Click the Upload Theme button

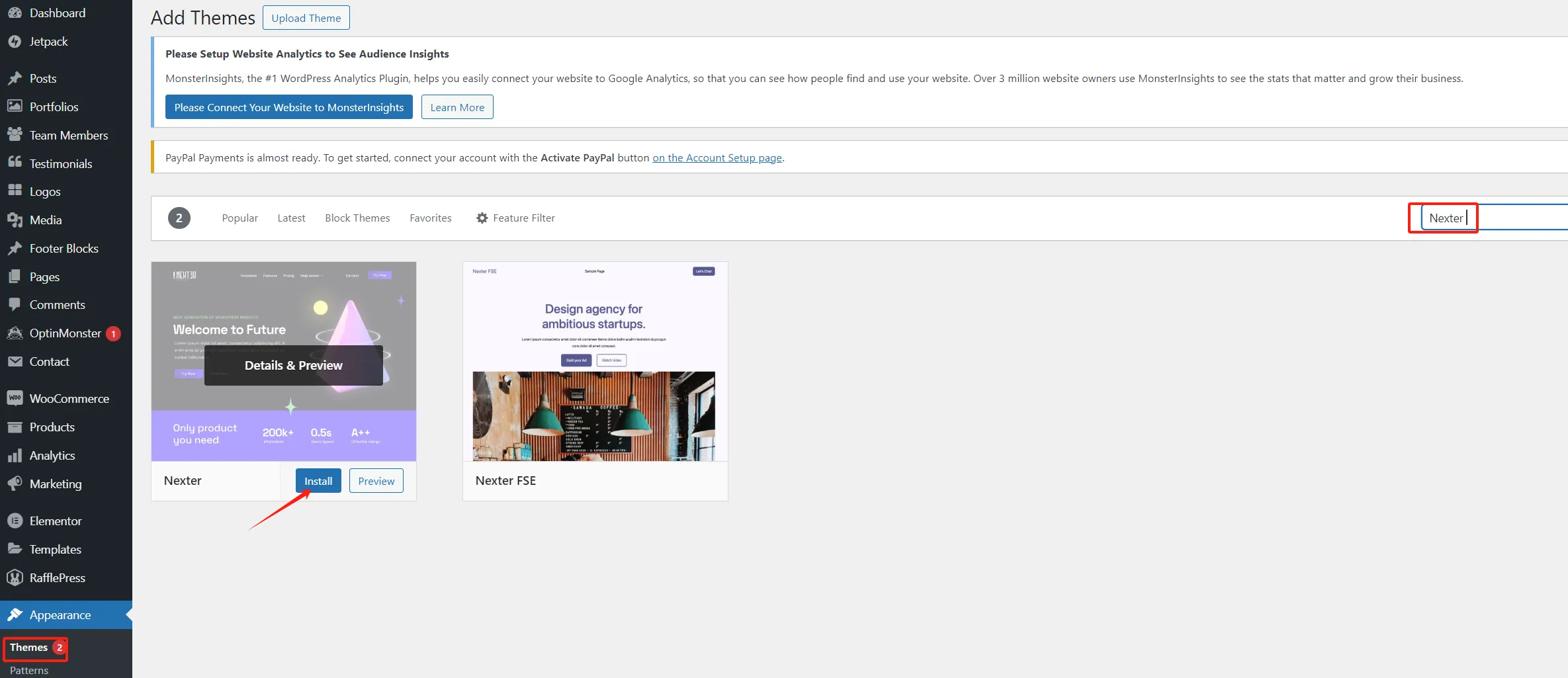(x=306, y=18)
